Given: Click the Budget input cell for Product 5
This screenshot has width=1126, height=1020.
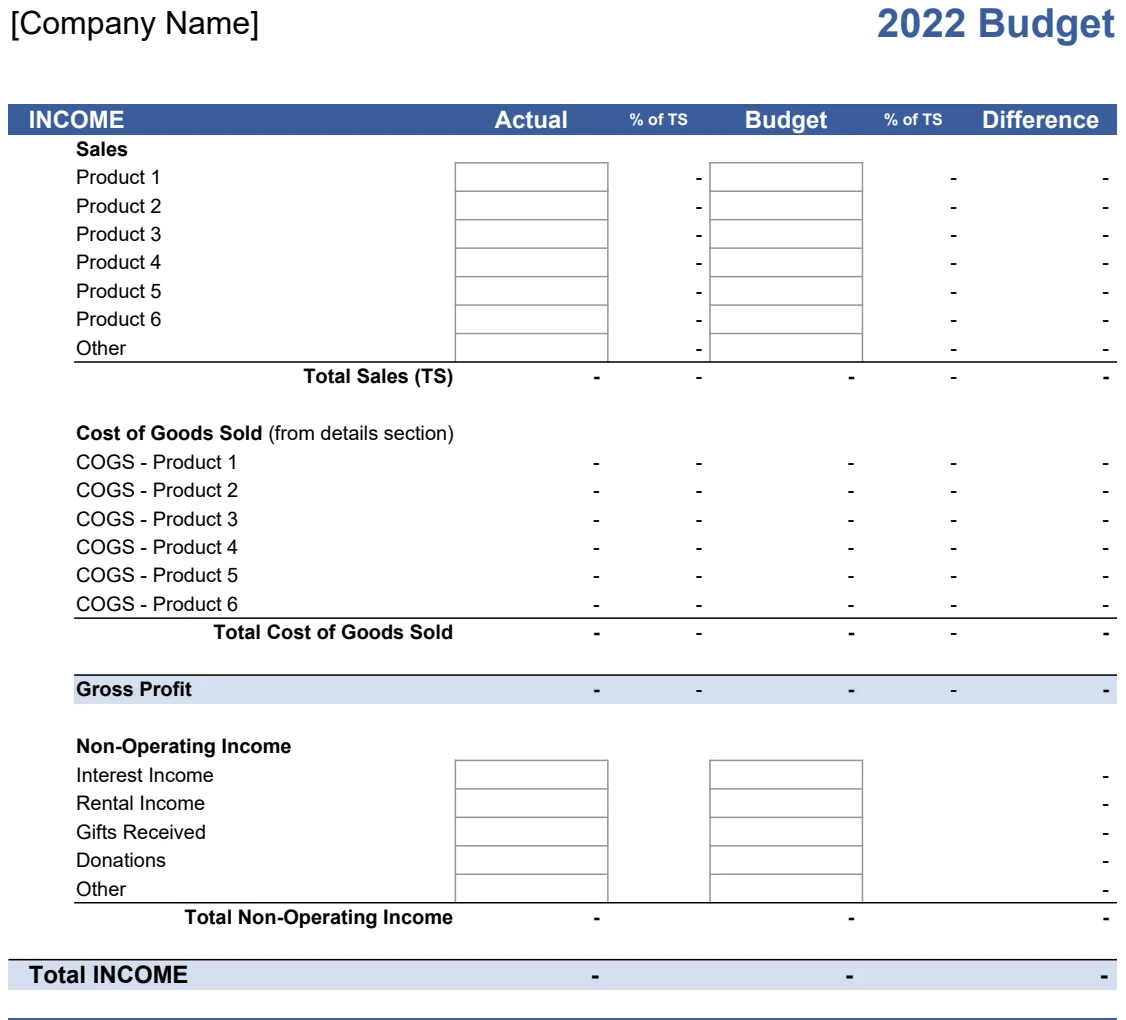Looking at the screenshot, I should 786,291.
